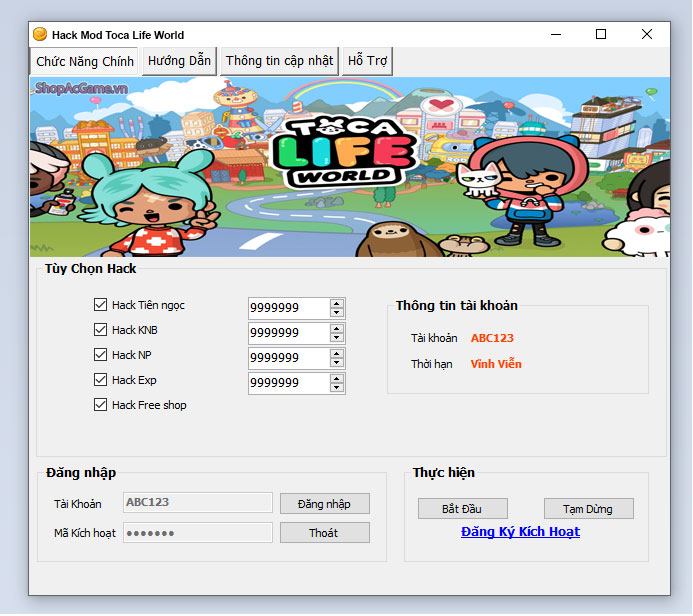This screenshot has height=616, width=693.
Task: Click the Toca Life World banner image
Action: [x=350, y=167]
